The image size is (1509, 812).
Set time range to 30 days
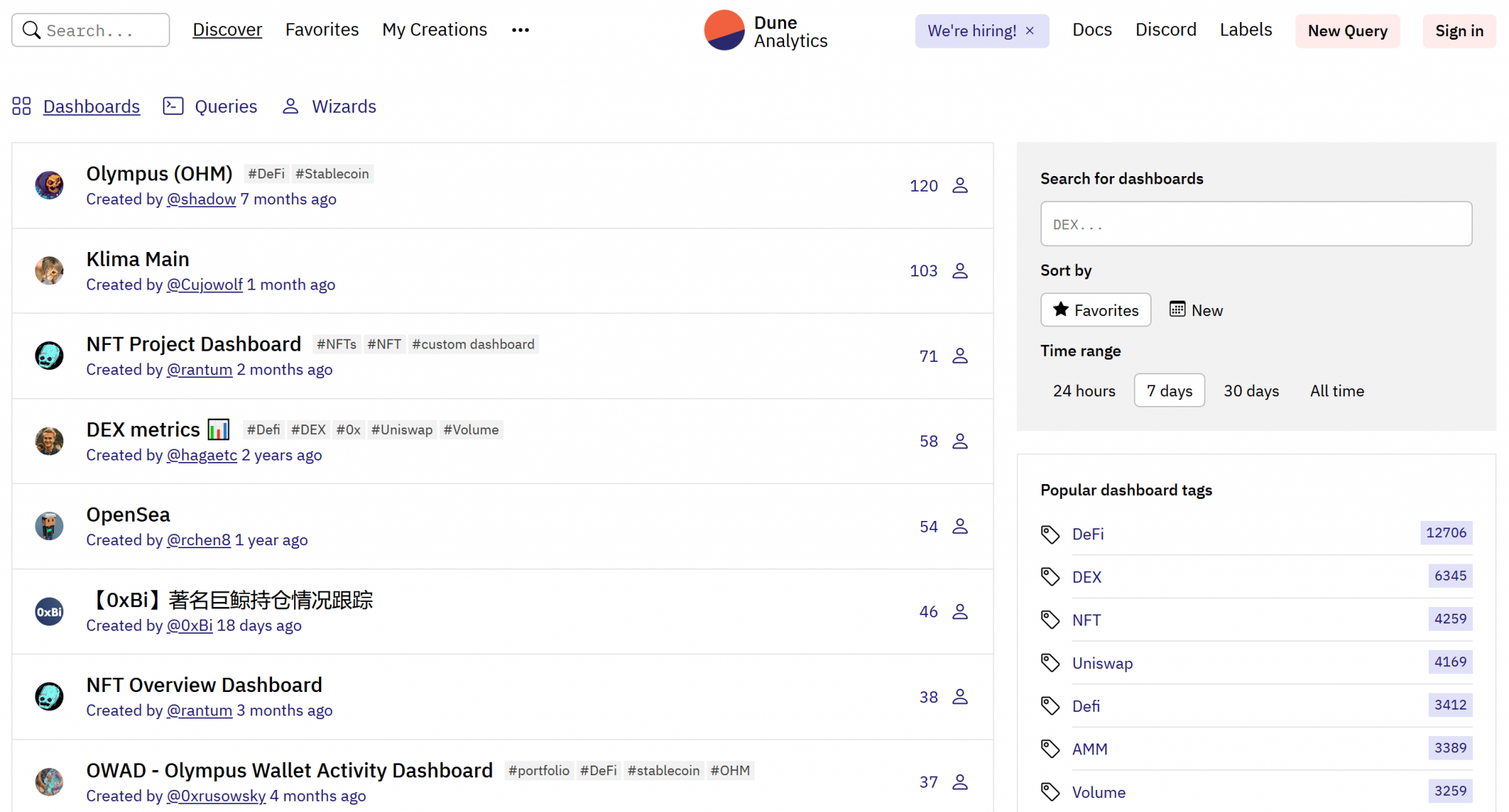[1251, 391]
